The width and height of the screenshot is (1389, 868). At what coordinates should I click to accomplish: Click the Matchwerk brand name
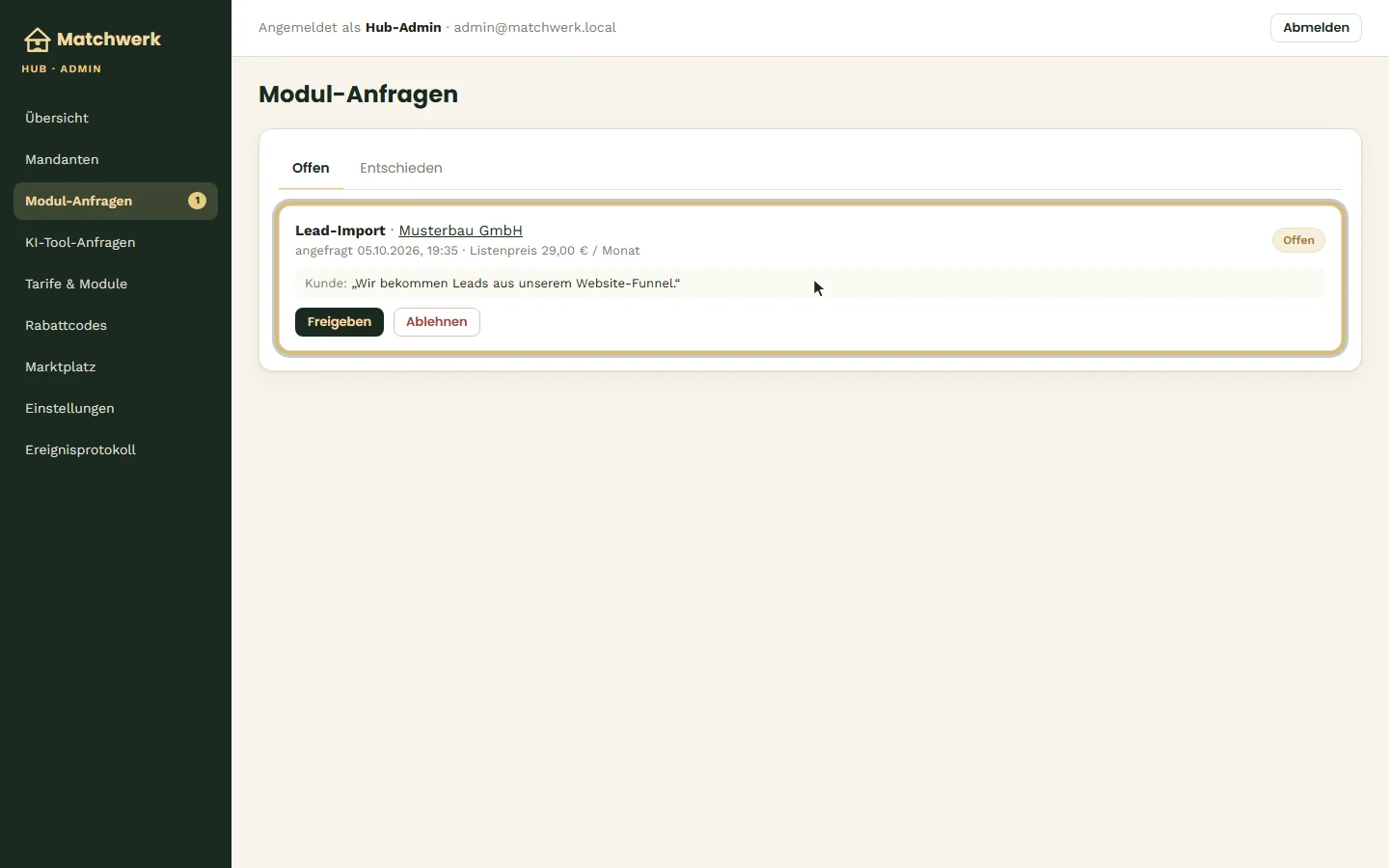point(109,40)
